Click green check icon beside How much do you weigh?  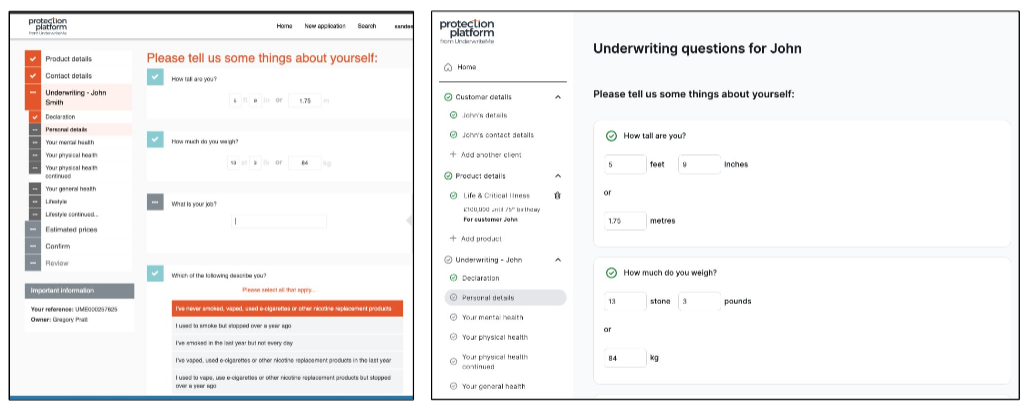pyautogui.click(x=611, y=273)
